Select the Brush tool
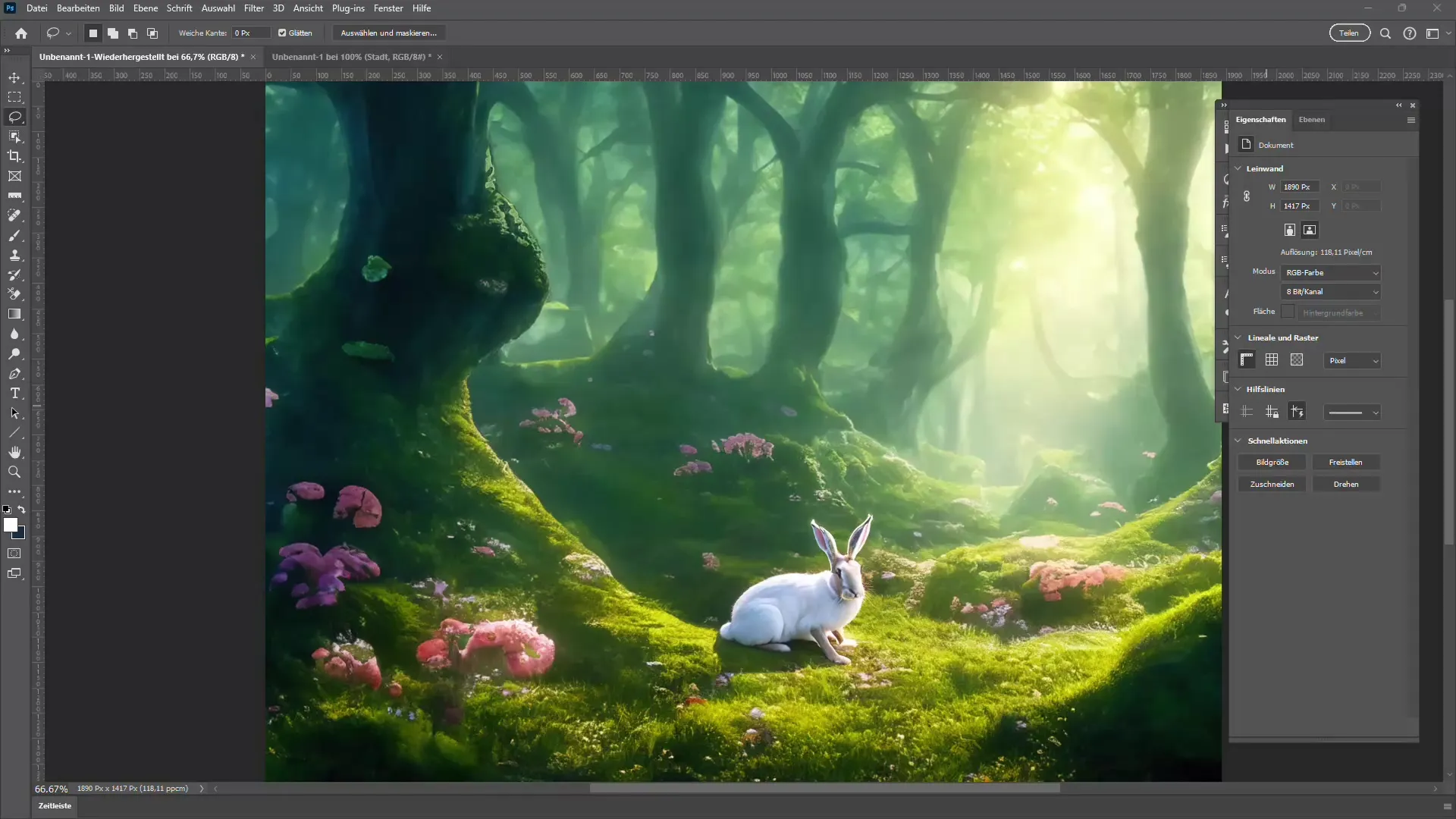1456x819 pixels. tap(14, 235)
